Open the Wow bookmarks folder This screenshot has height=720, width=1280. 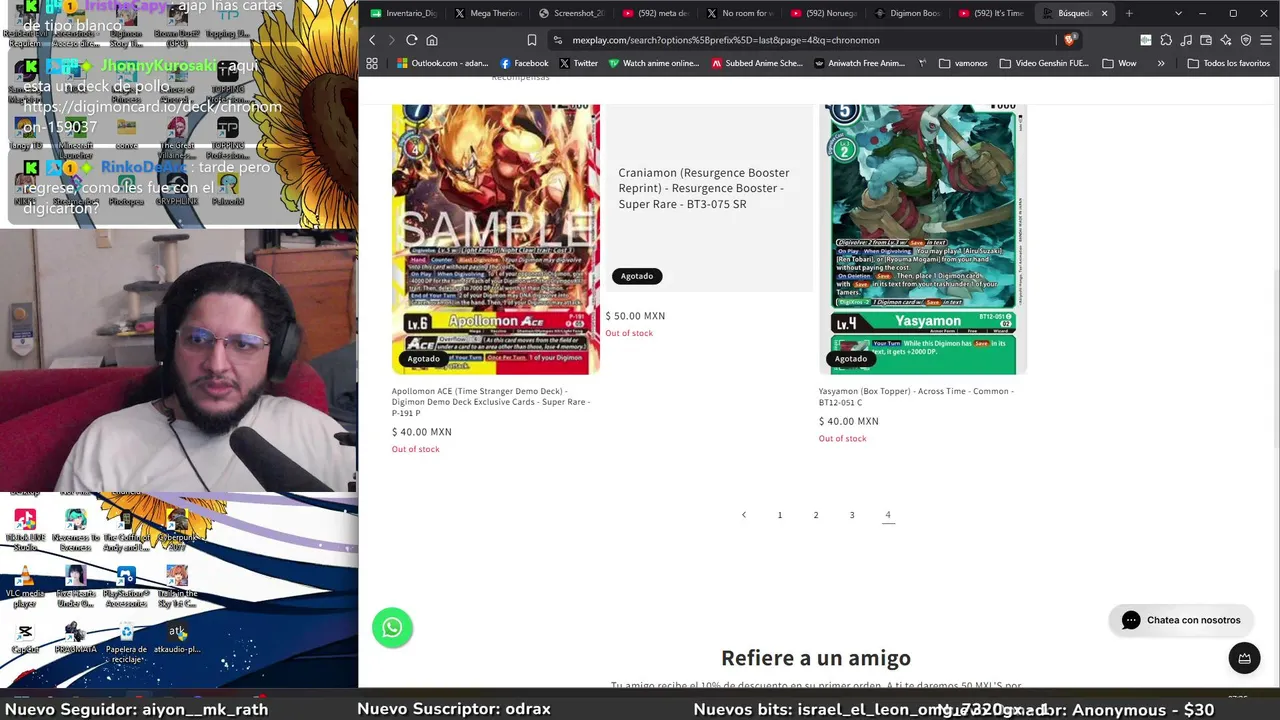(1119, 63)
